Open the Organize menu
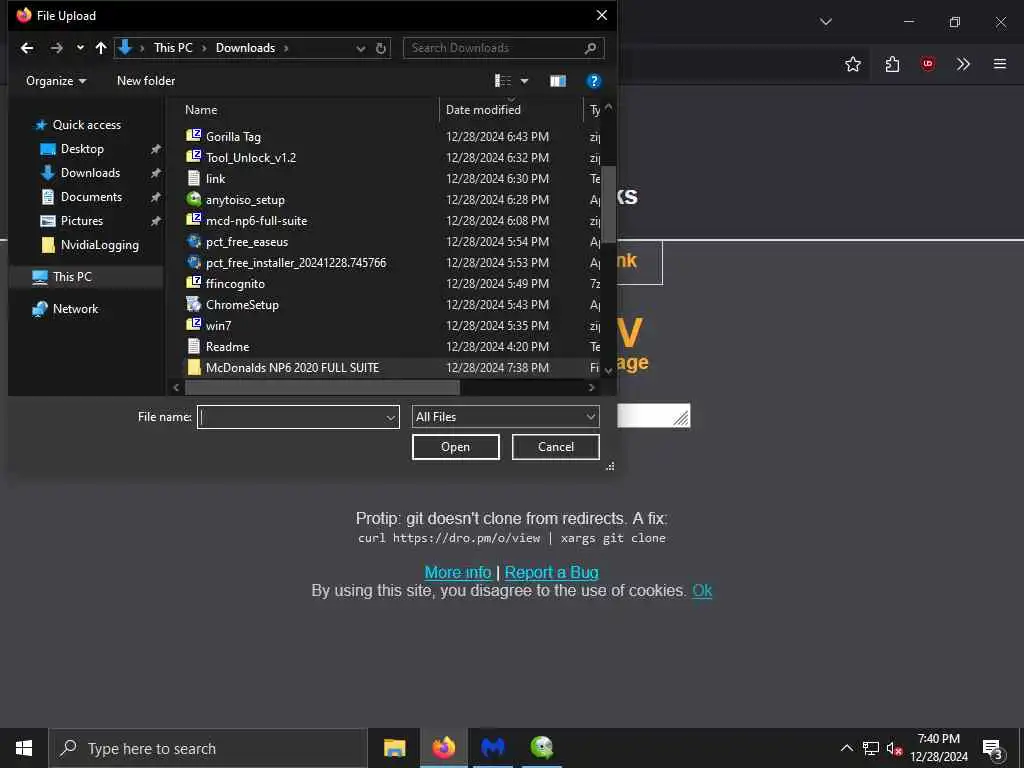This screenshot has height=768, width=1024. tap(56, 81)
